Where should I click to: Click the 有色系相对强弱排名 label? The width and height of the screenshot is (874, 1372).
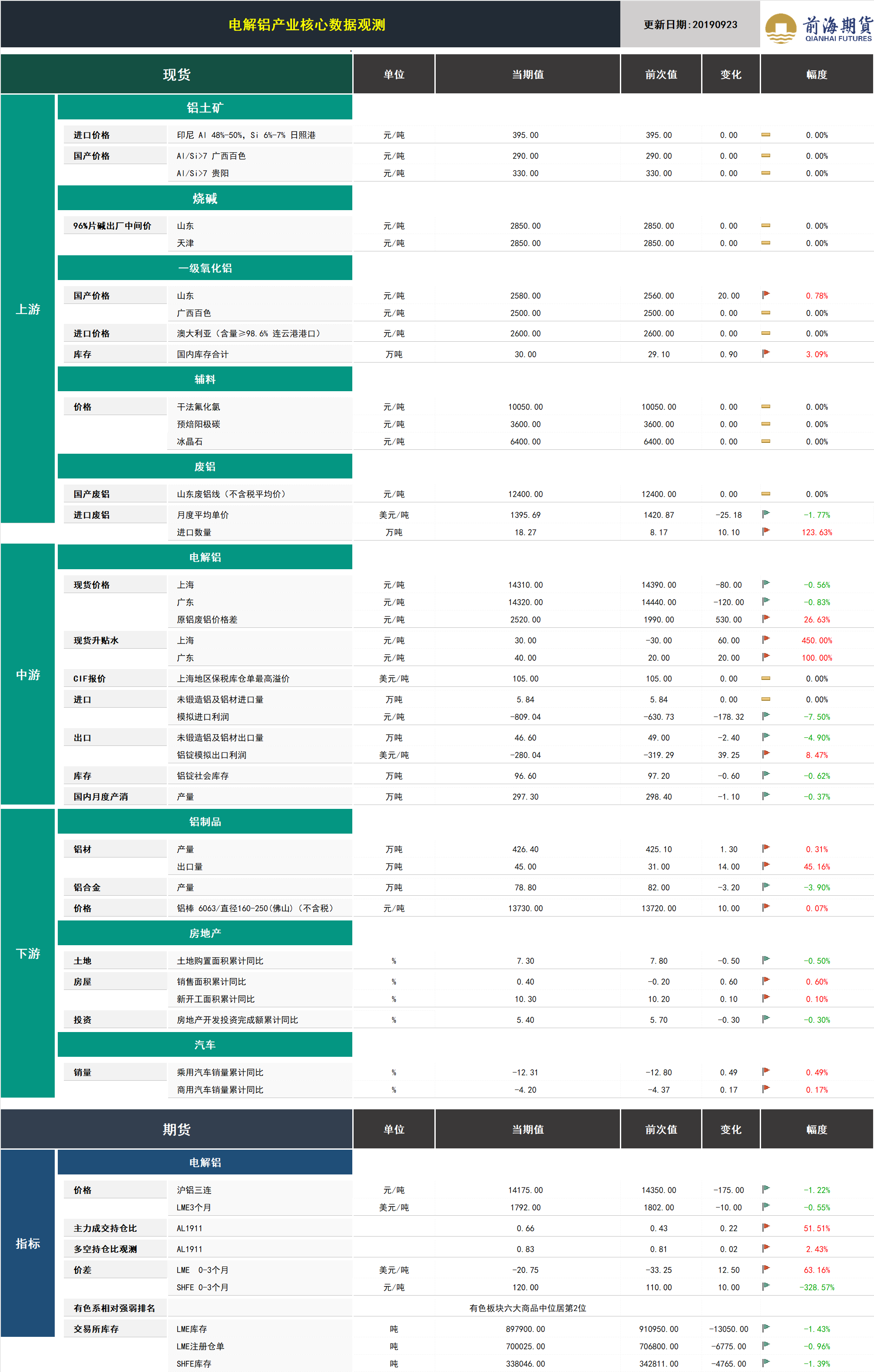pos(114,1308)
